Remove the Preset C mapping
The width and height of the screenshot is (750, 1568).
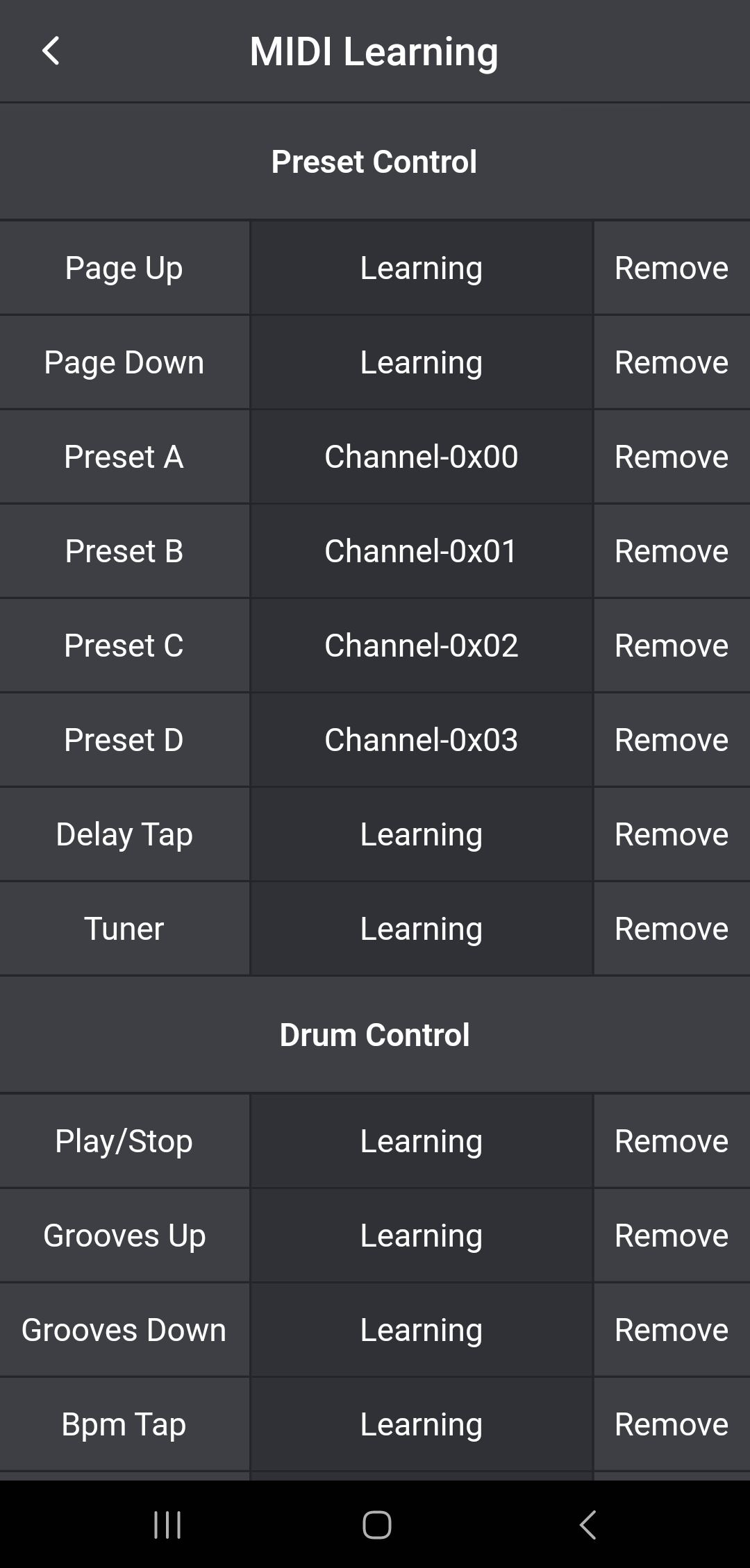coord(670,645)
